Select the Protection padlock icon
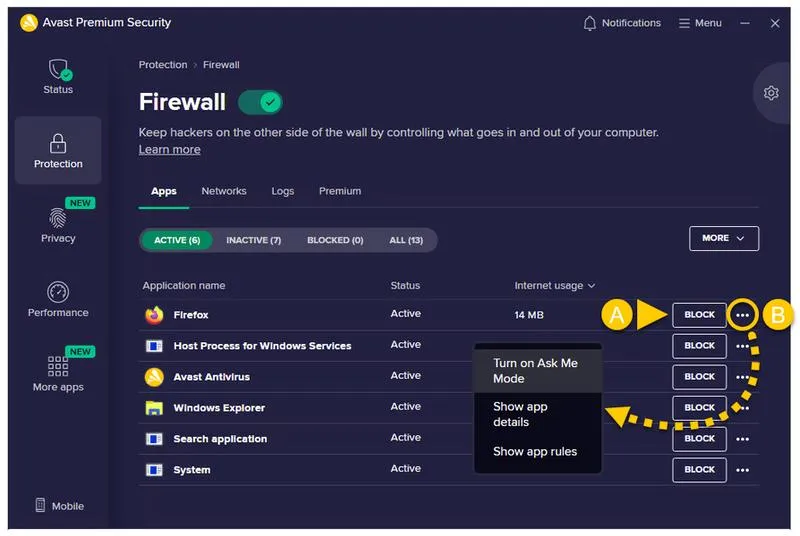Viewport: 800px width, 536px height. 58,143
